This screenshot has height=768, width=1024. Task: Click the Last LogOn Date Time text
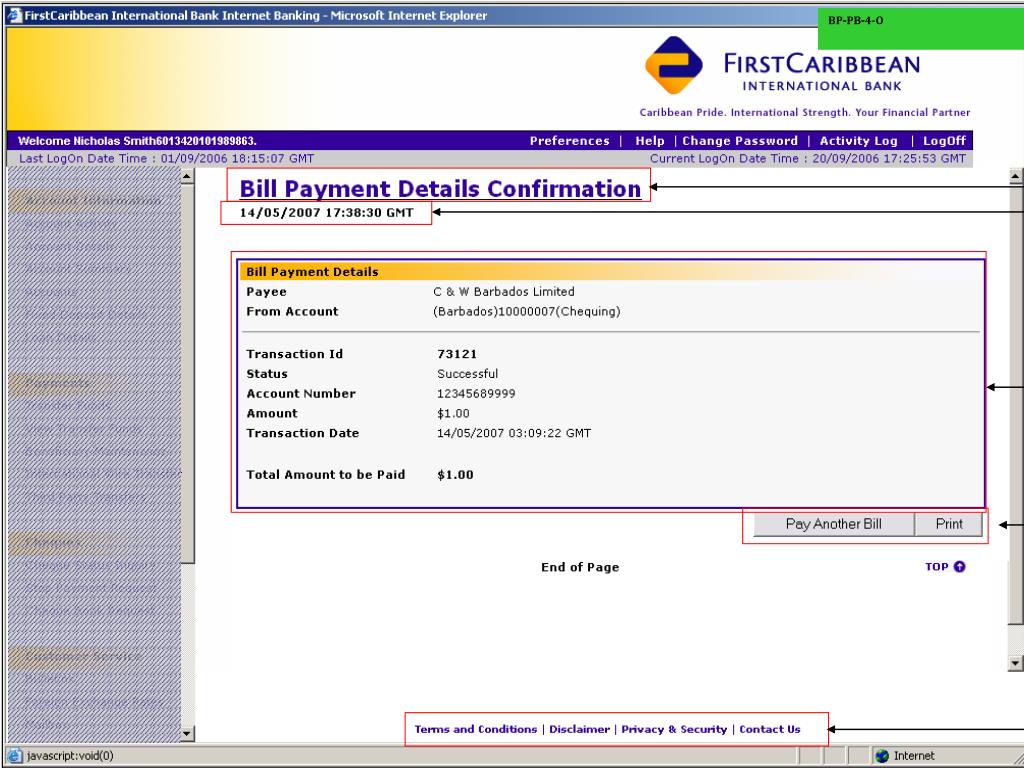point(167,159)
